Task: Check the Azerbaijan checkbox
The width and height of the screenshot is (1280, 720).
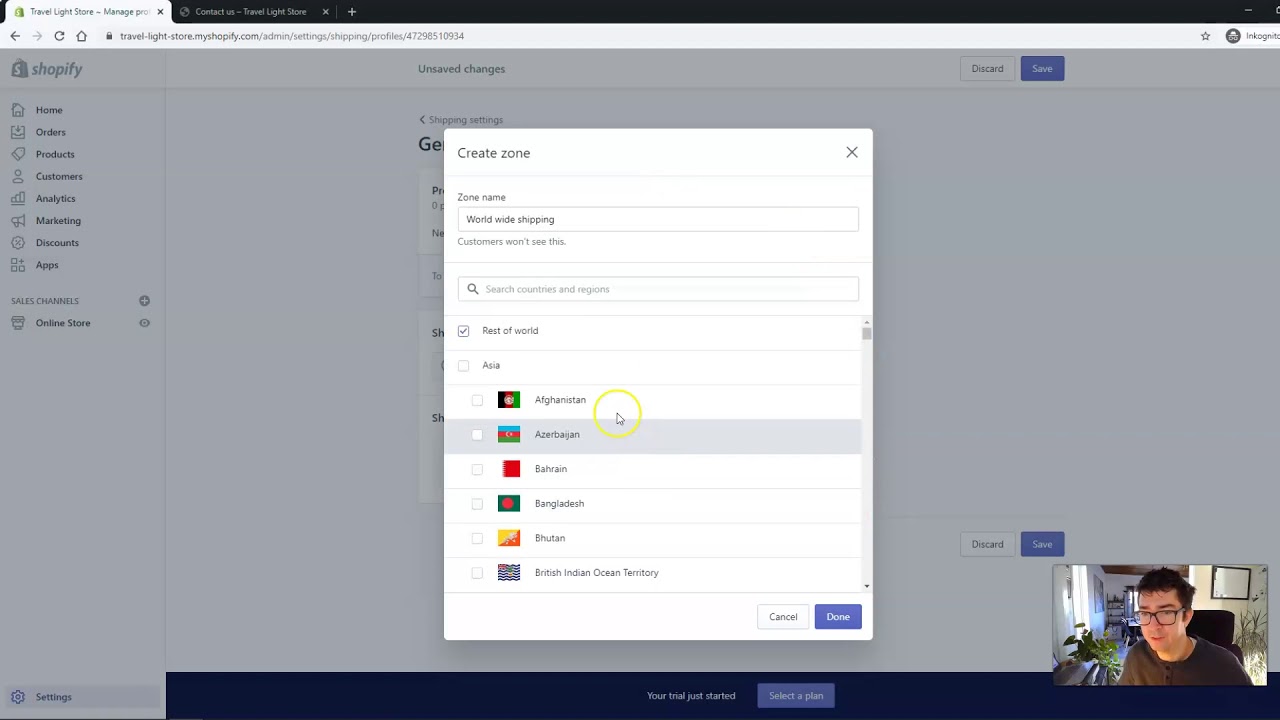Action: click(x=477, y=434)
